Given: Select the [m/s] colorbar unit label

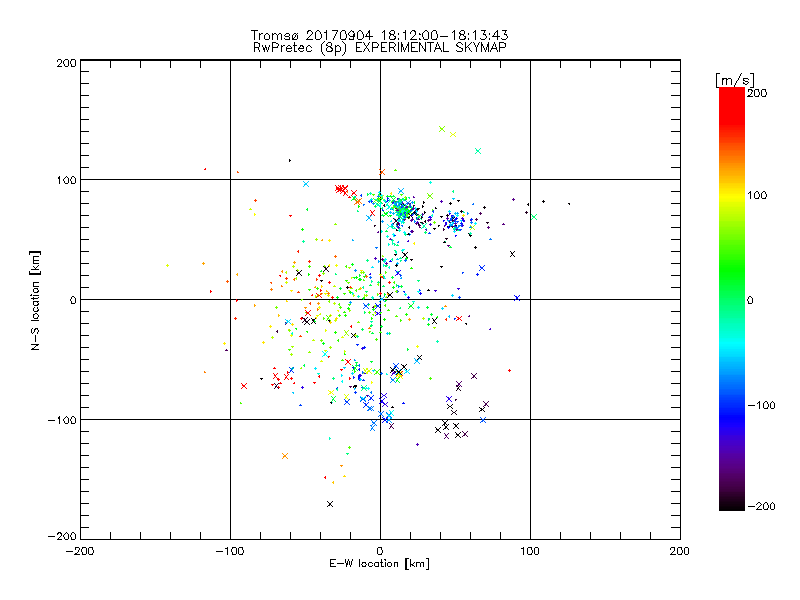Looking at the screenshot, I should (x=735, y=80).
